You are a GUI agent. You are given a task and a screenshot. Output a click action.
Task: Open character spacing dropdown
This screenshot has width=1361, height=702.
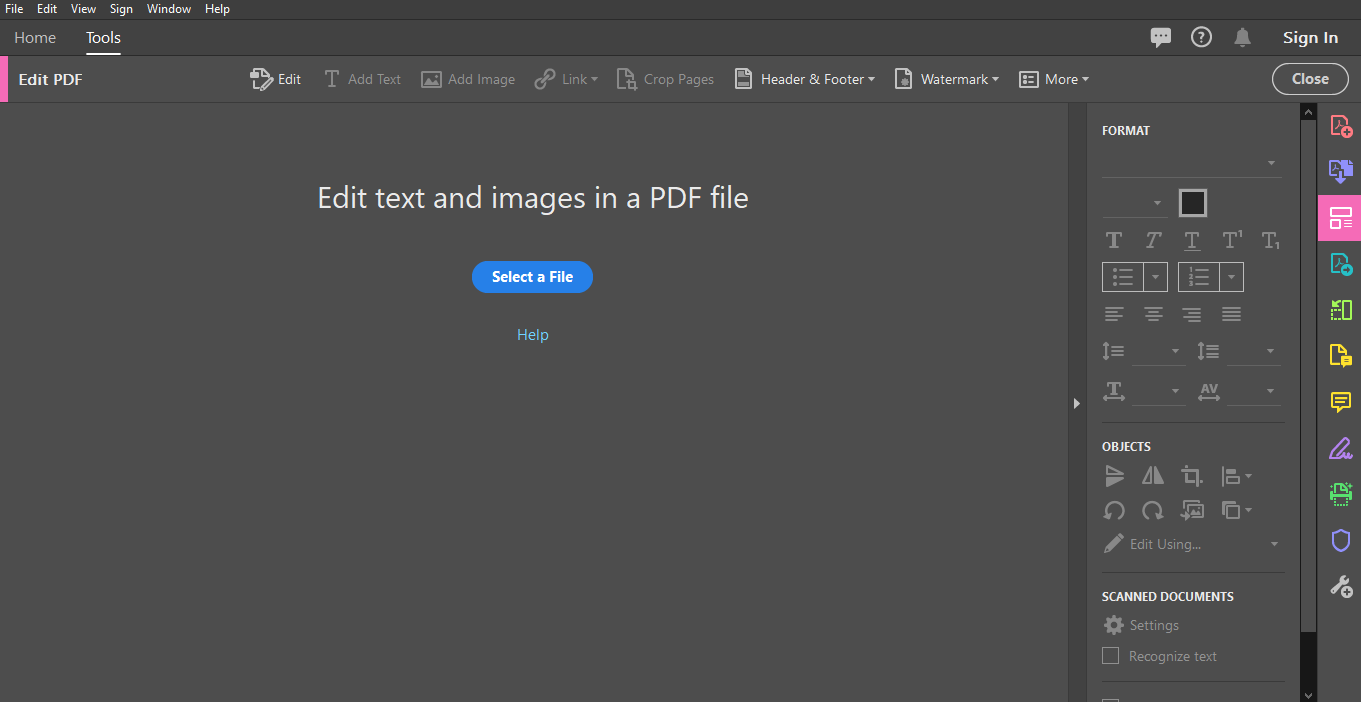click(x=1254, y=391)
